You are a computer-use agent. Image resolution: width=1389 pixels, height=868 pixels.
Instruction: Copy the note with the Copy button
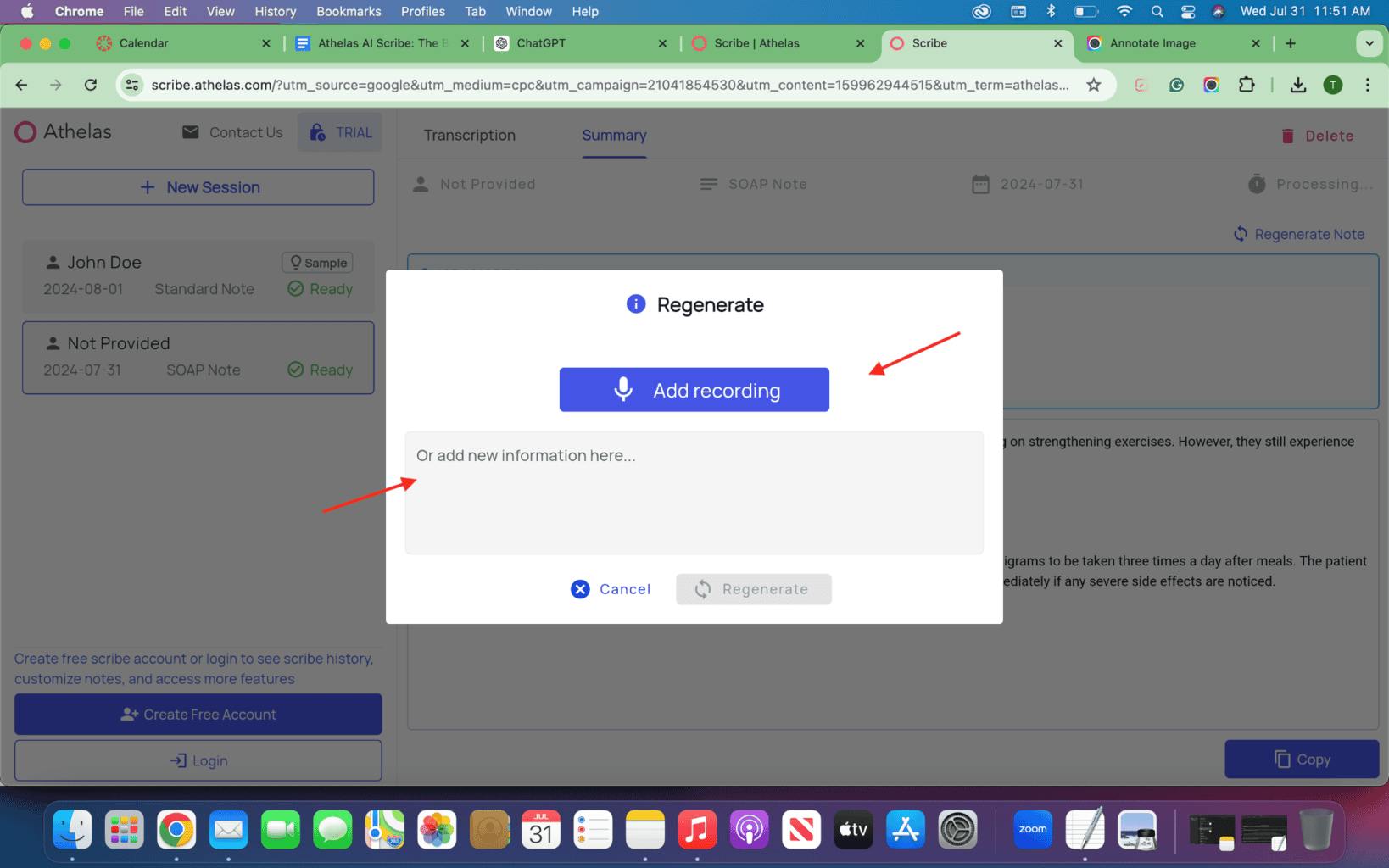1302,759
